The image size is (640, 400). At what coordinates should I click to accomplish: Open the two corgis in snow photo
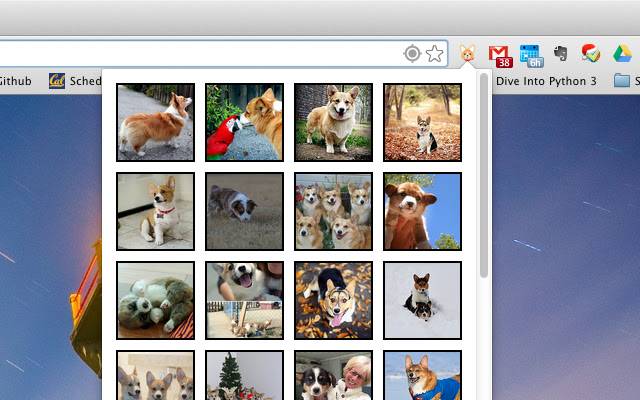click(422, 300)
